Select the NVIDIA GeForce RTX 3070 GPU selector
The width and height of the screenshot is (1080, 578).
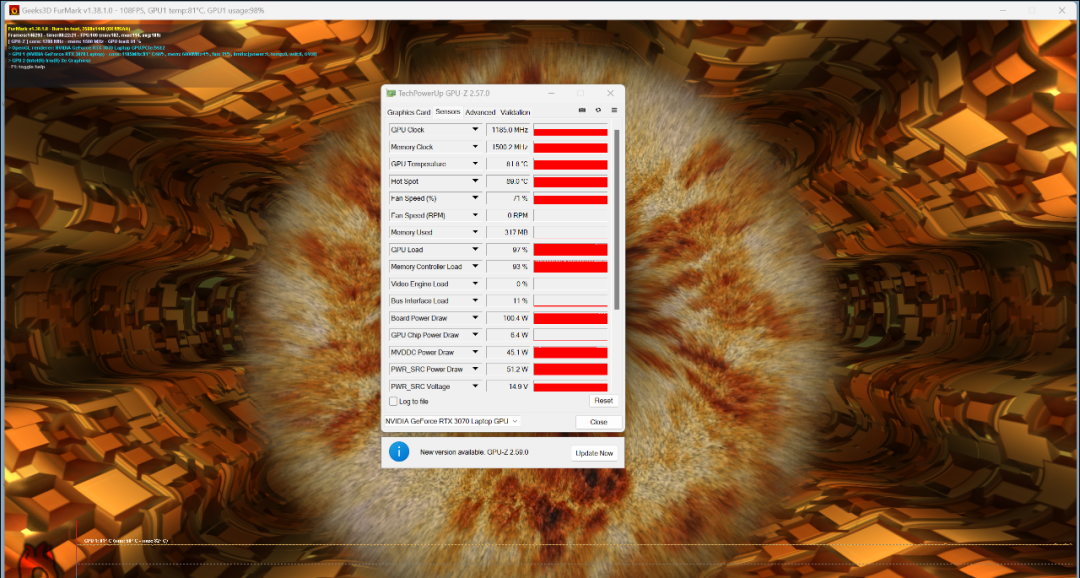[452, 421]
